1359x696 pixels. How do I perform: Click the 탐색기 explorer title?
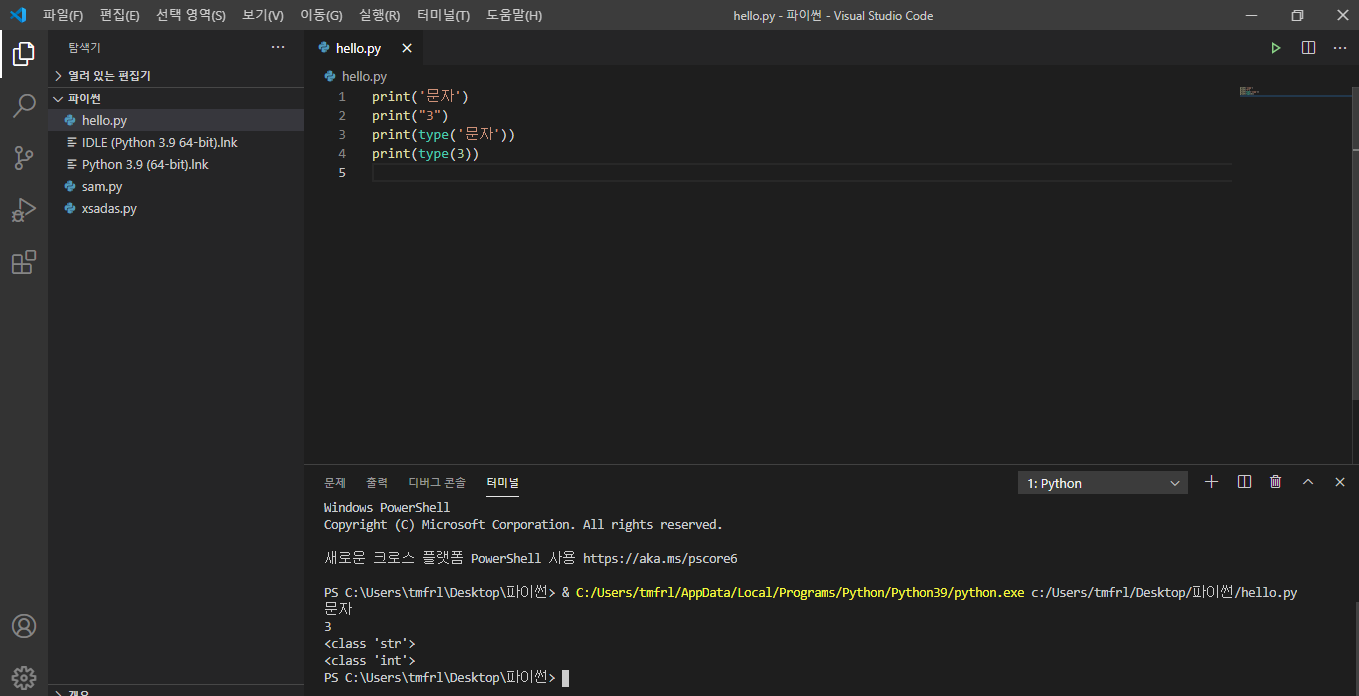click(x=84, y=47)
